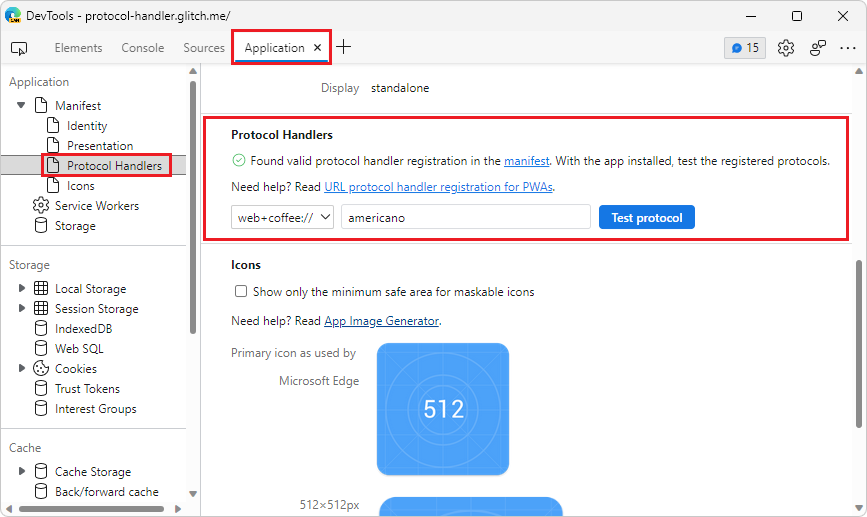The height and width of the screenshot is (517, 867).
Task: Close the Application tab
Action: coord(317,48)
